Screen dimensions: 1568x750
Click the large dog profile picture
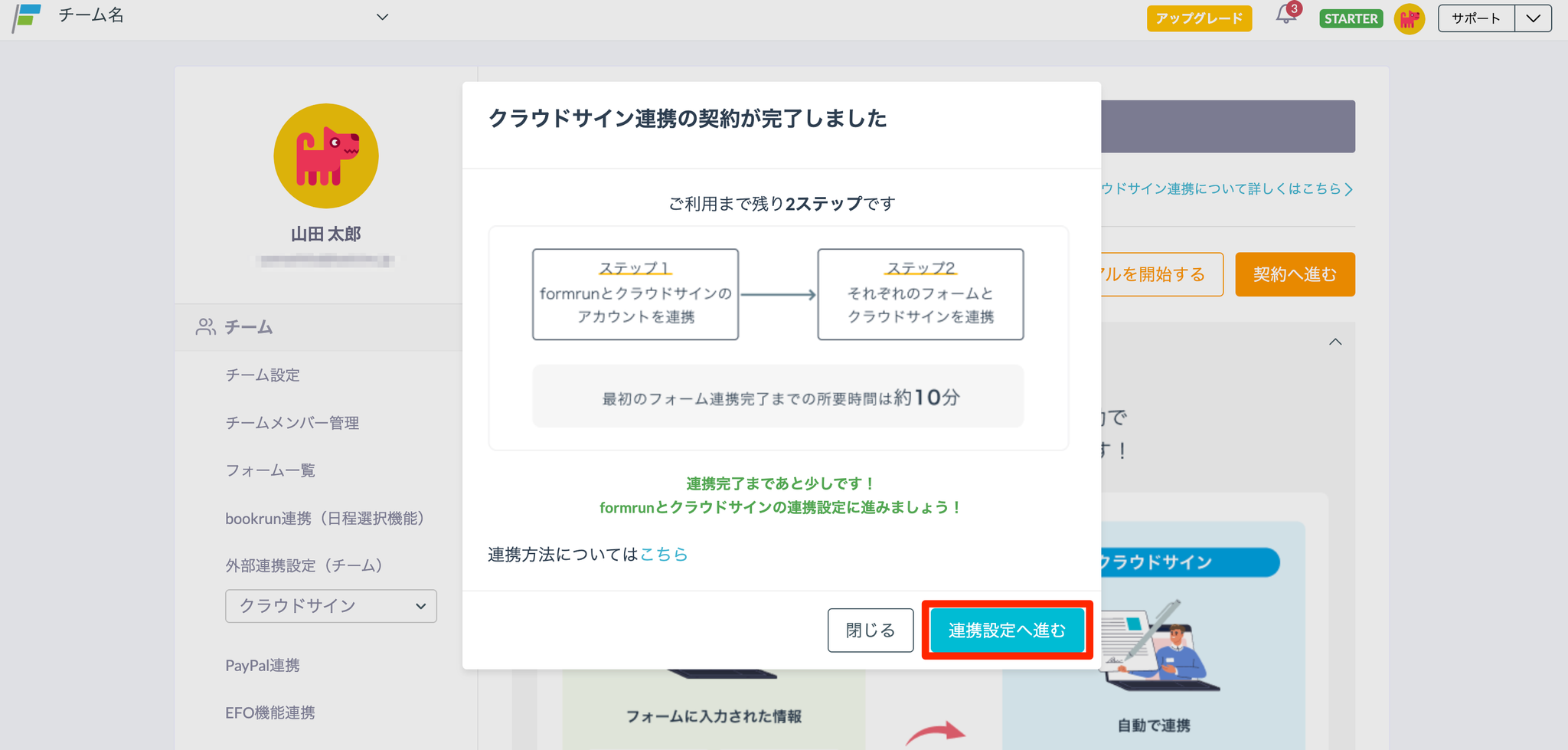click(326, 156)
